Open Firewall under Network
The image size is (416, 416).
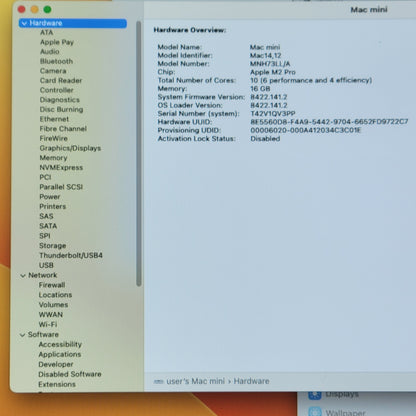coord(52,285)
